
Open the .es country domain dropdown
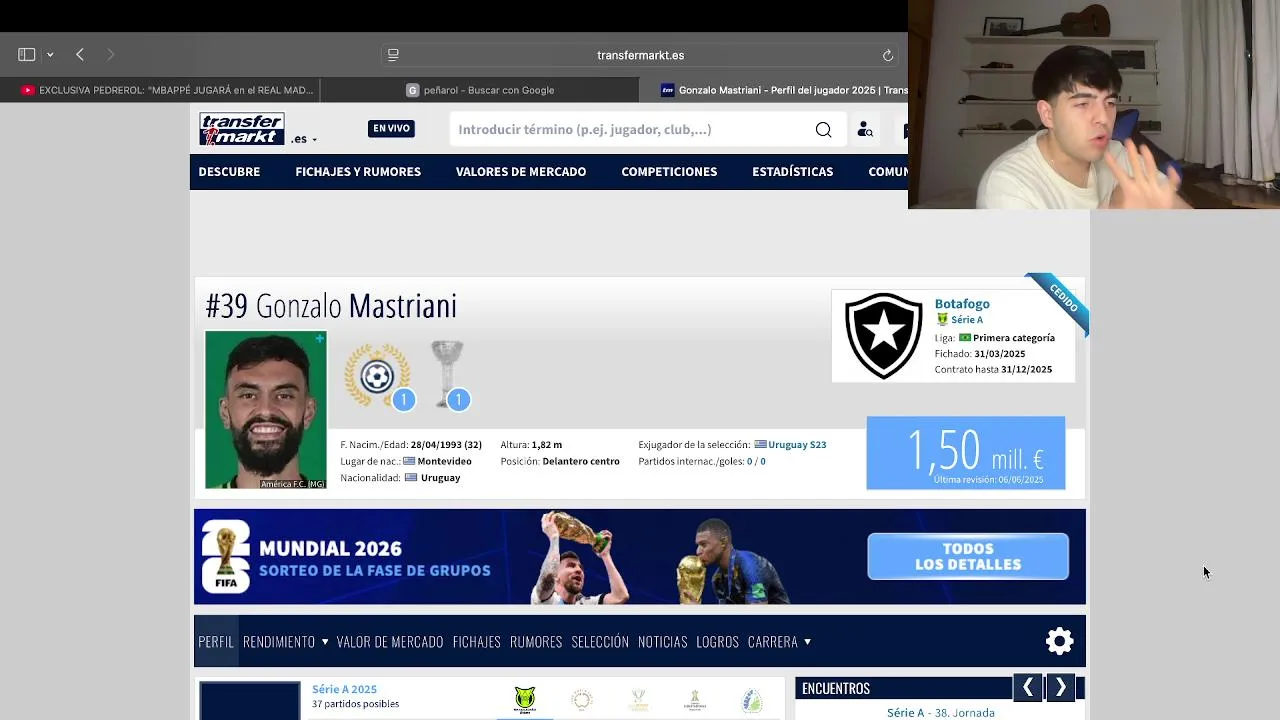coord(304,139)
